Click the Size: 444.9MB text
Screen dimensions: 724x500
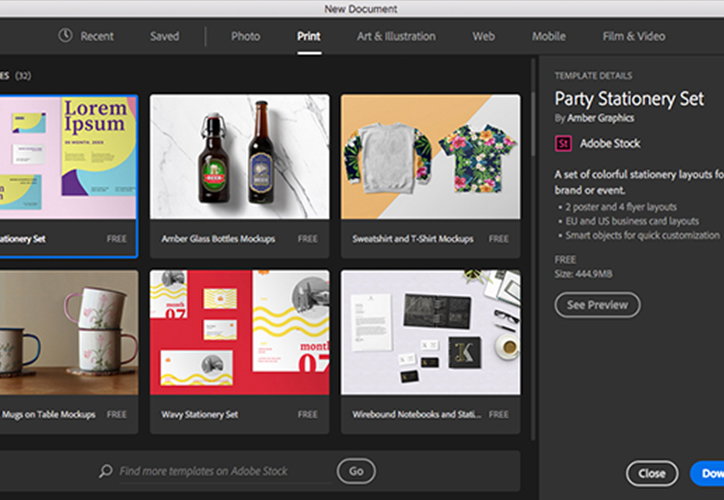coord(584,274)
